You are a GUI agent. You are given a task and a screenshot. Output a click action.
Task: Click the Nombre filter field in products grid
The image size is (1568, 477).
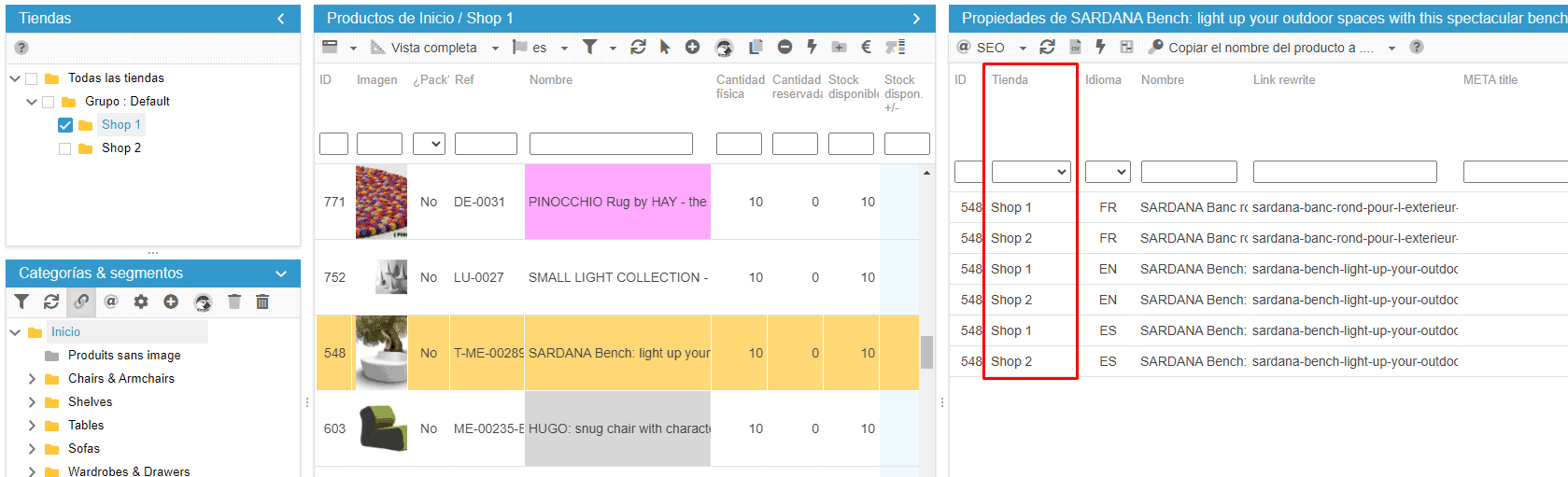point(611,144)
